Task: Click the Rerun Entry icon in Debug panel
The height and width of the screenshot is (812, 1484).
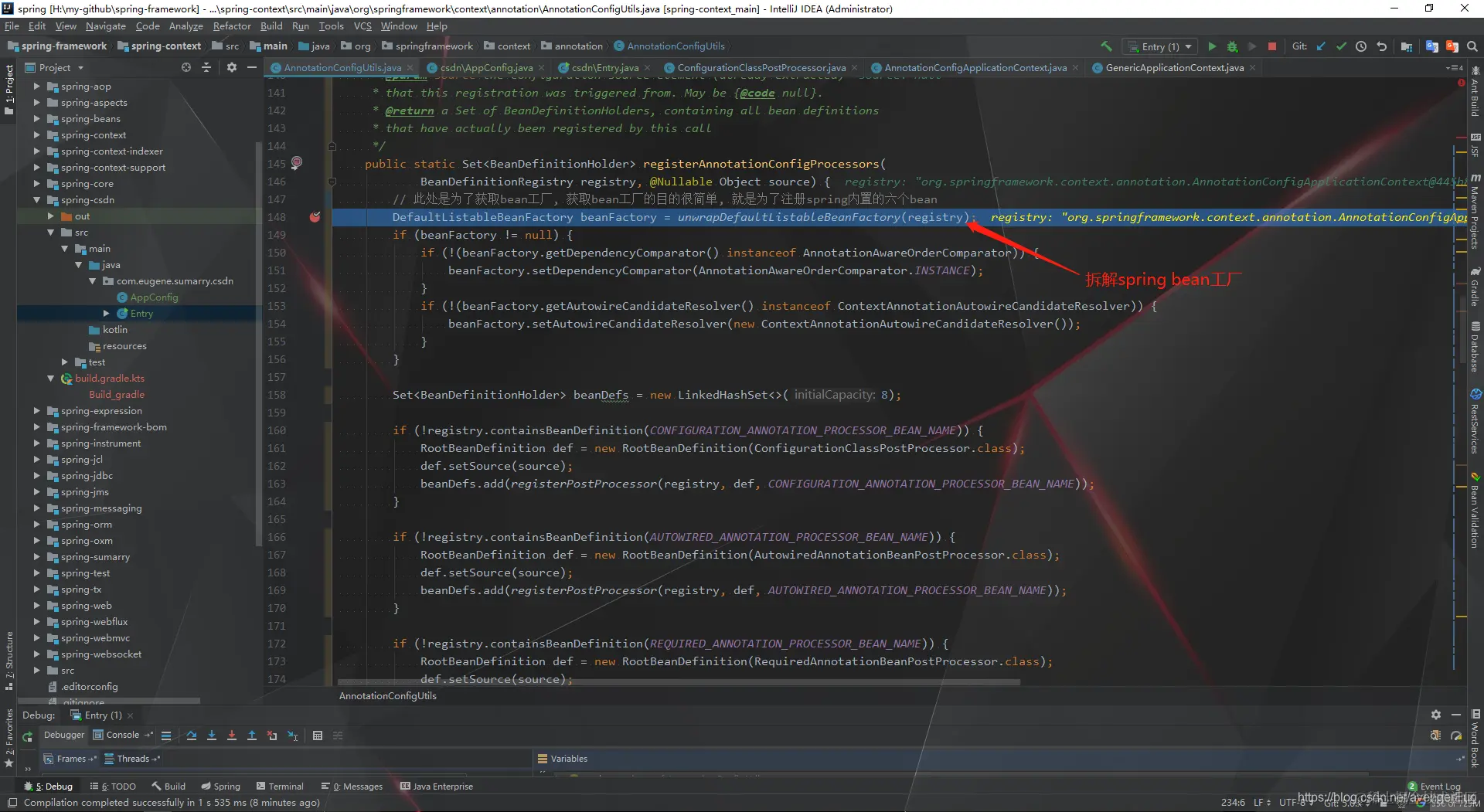Action: coord(28,737)
